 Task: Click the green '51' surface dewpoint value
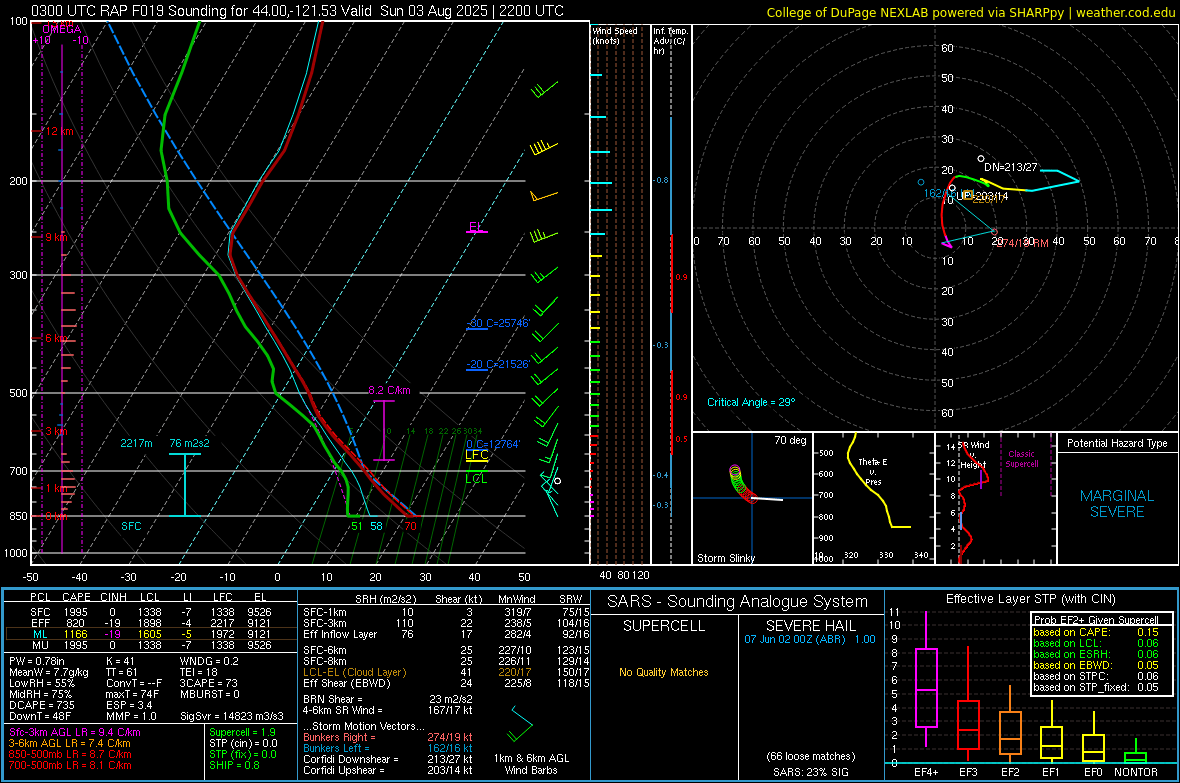click(x=356, y=526)
